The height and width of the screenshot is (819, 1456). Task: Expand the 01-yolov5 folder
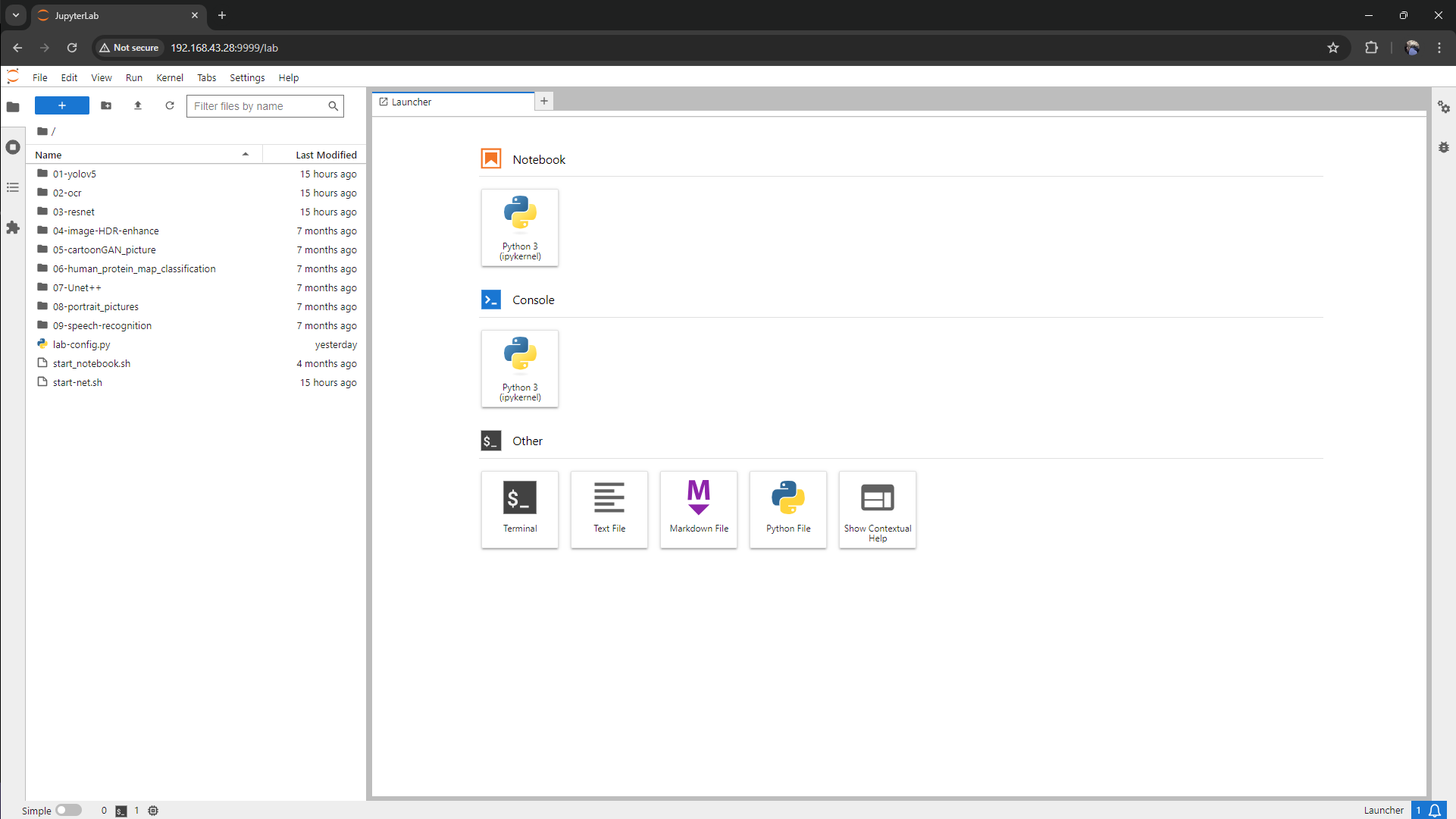coord(74,174)
